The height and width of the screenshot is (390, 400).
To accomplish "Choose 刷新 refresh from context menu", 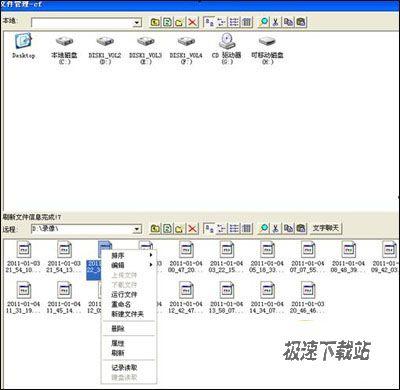I will point(129,353).
